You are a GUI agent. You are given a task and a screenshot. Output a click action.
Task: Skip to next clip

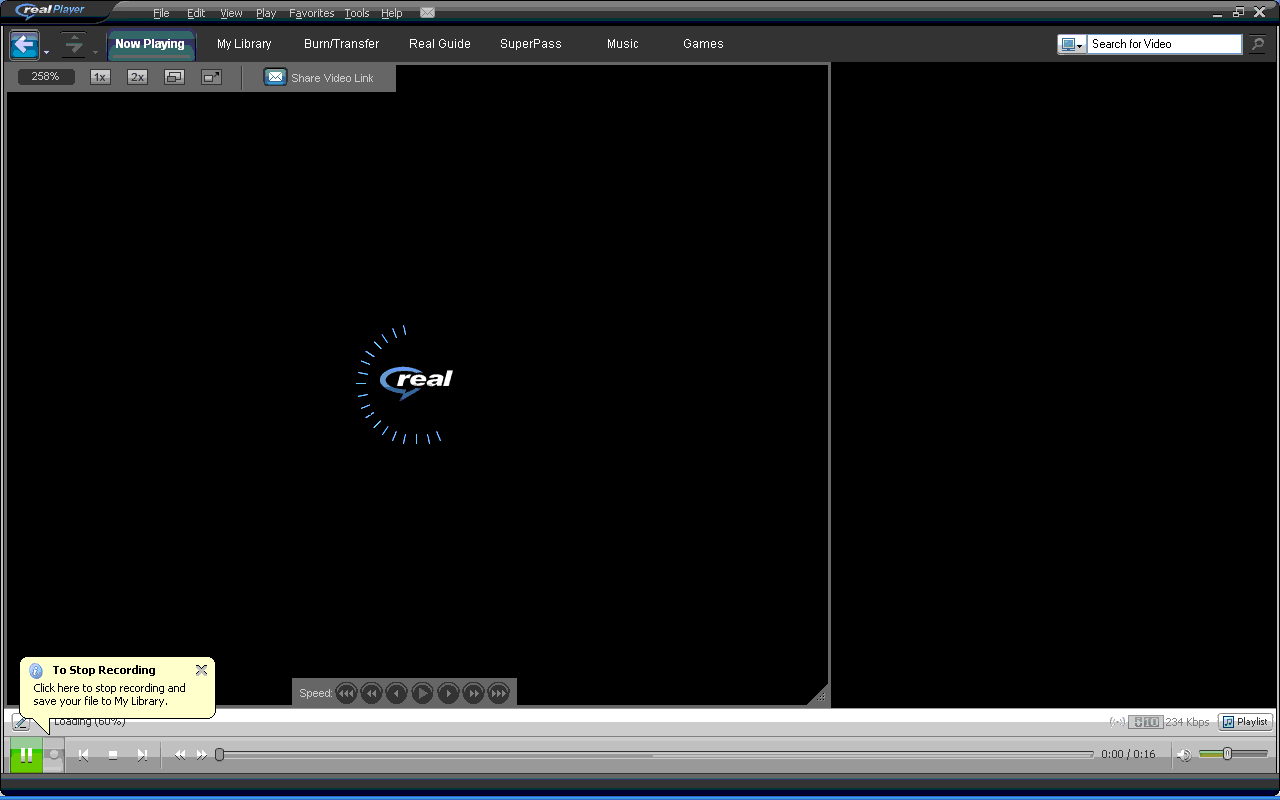(142, 755)
